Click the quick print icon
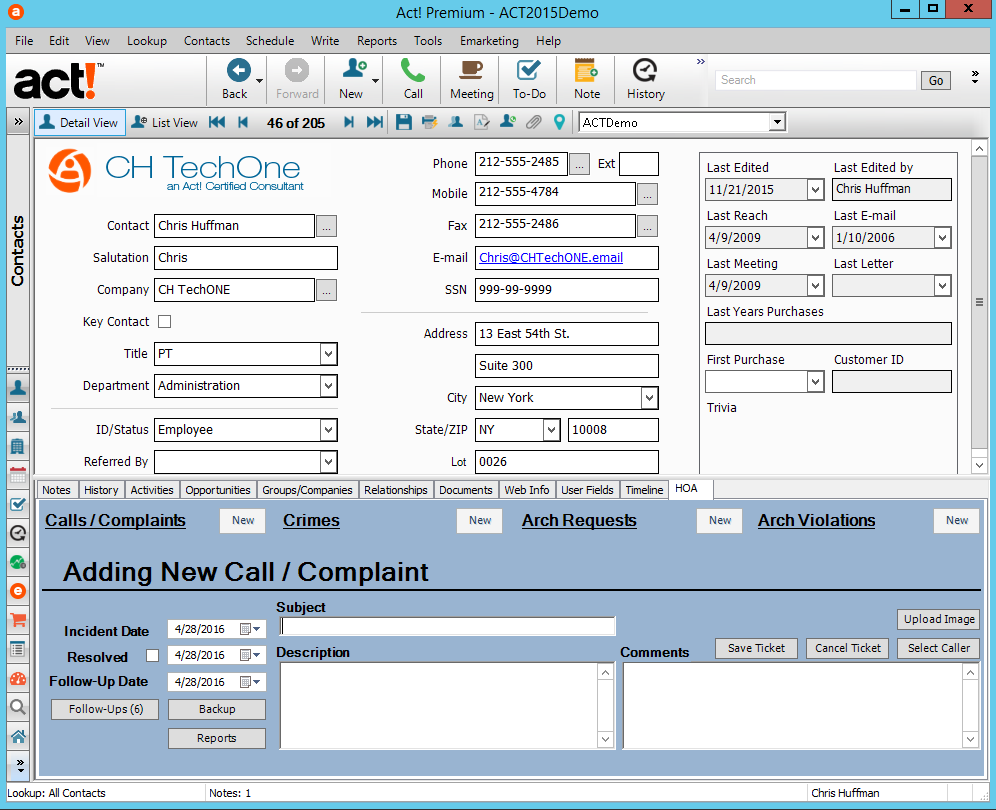 coord(430,122)
